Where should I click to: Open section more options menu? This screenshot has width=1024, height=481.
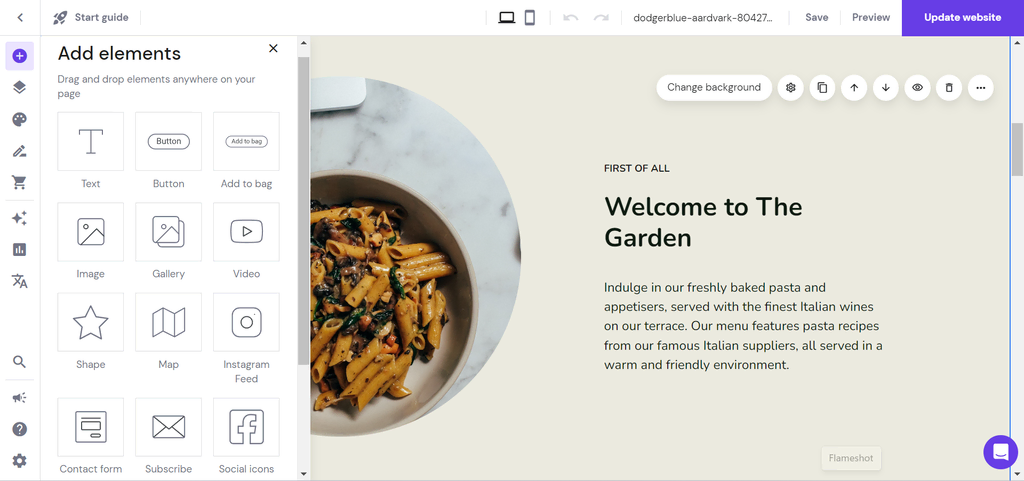[x=980, y=87]
